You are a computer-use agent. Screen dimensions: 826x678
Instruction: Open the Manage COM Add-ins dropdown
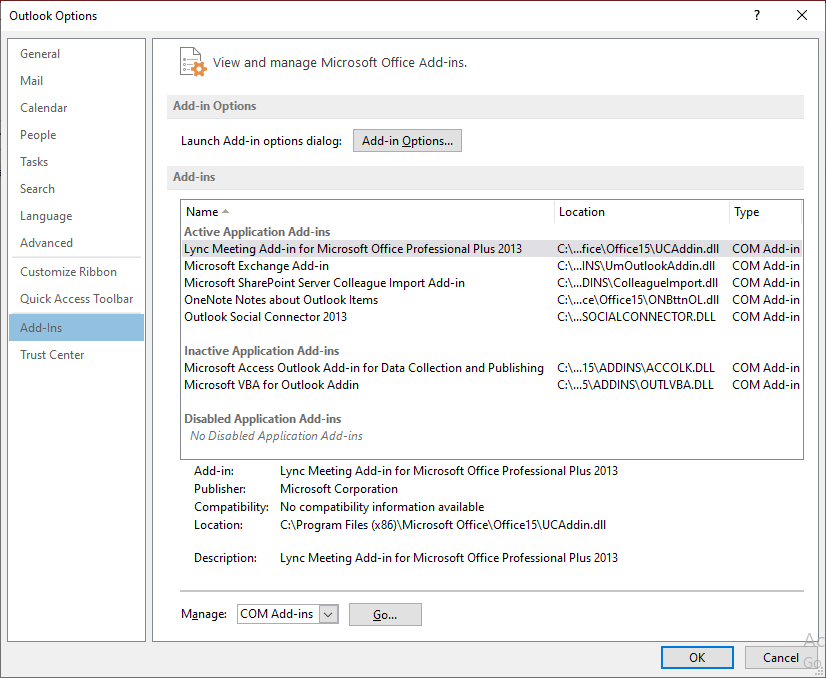(328, 614)
